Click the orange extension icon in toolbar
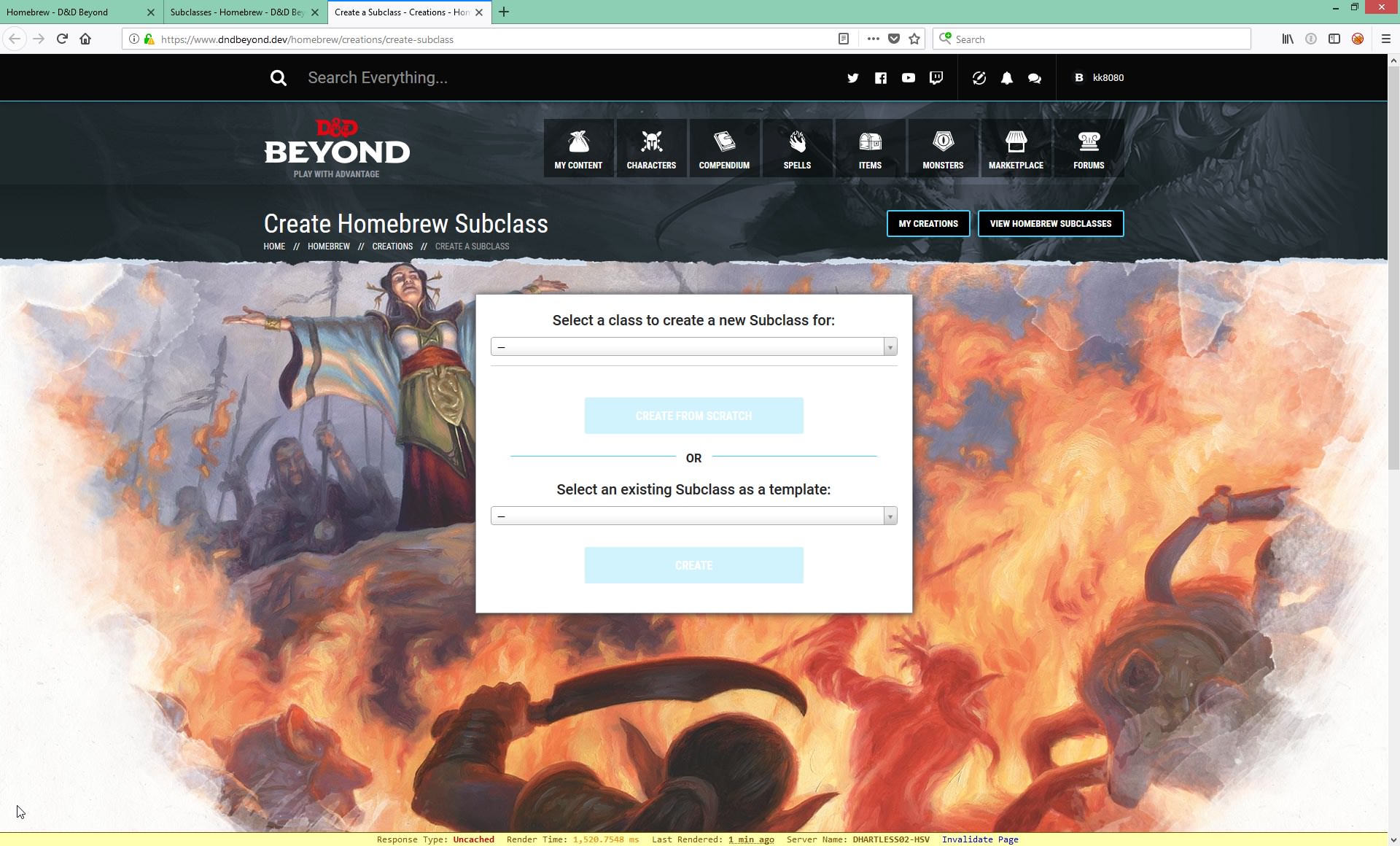Viewport: 1400px width, 846px height. (1358, 39)
